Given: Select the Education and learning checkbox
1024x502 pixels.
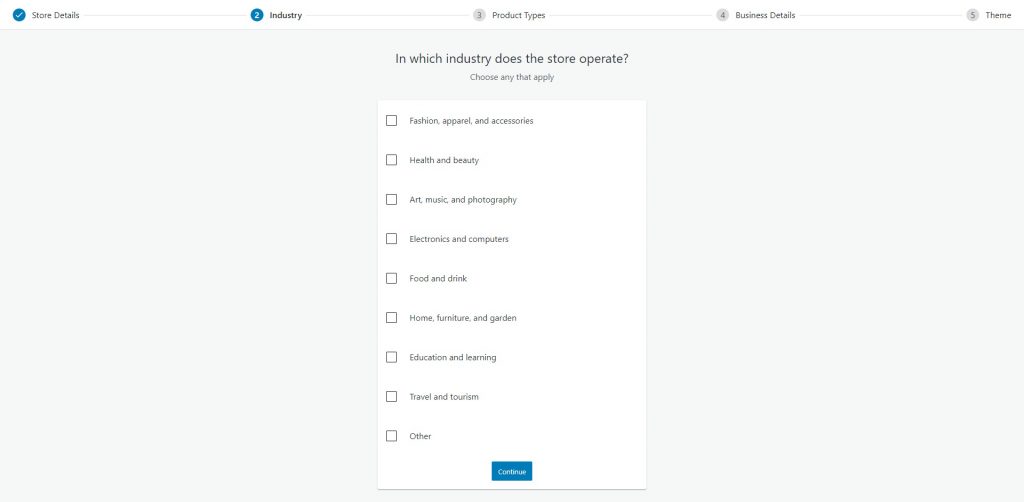Looking at the screenshot, I should [x=391, y=357].
